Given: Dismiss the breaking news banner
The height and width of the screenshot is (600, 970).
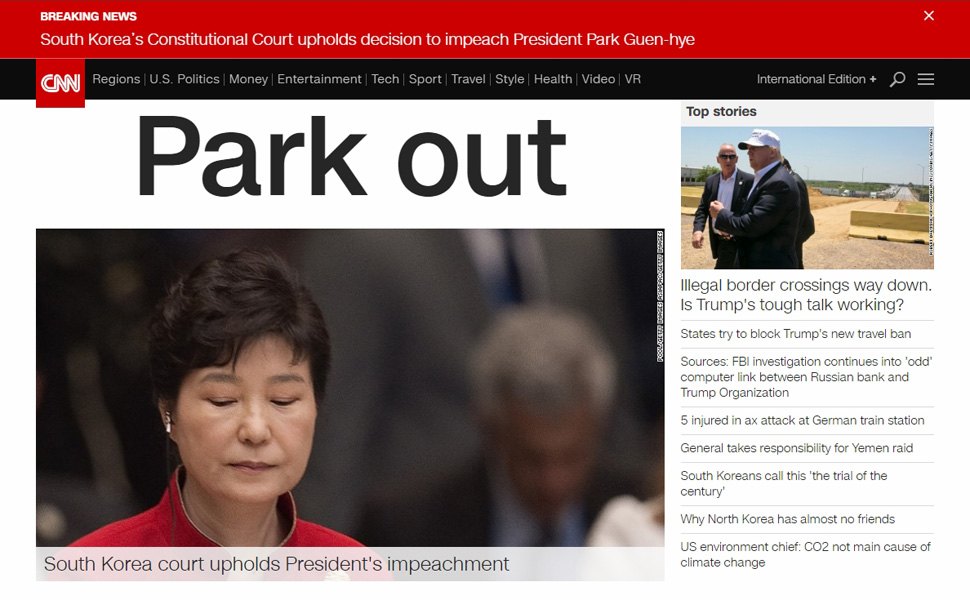Looking at the screenshot, I should (929, 15).
